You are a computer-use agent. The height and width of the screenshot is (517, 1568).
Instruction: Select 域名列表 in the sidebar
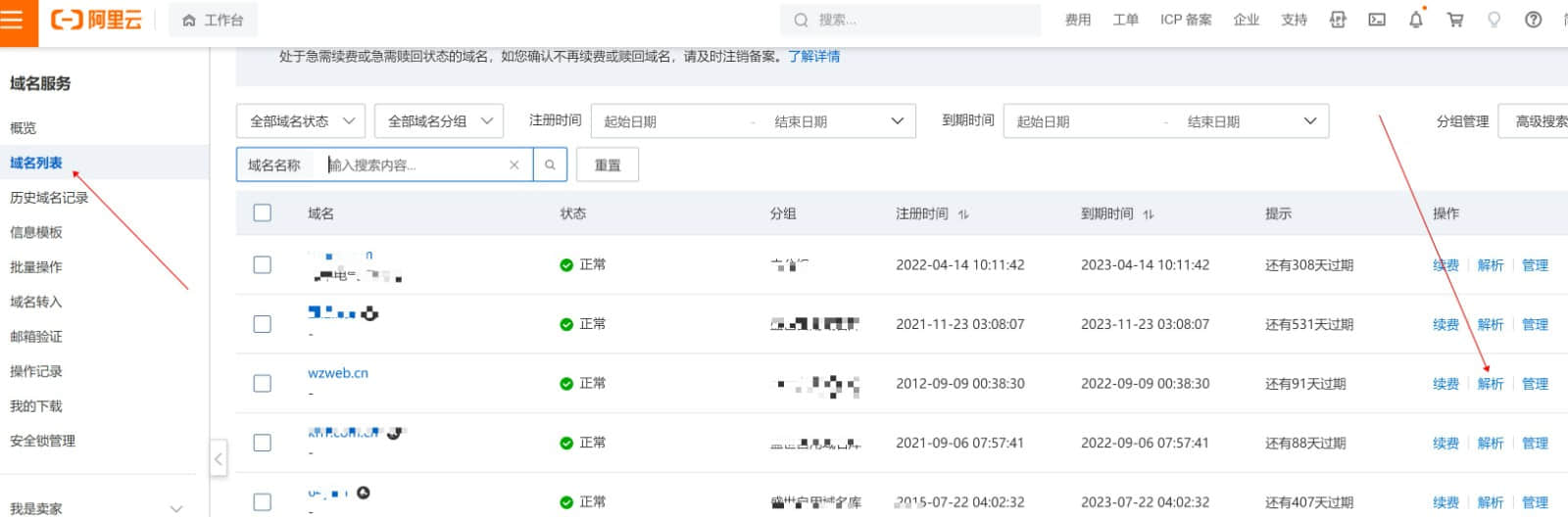coord(36,163)
